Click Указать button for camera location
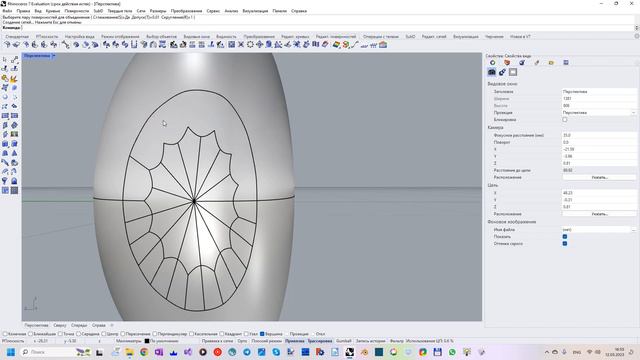The height and width of the screenshot is (360, 640). [x=599, y=178]
